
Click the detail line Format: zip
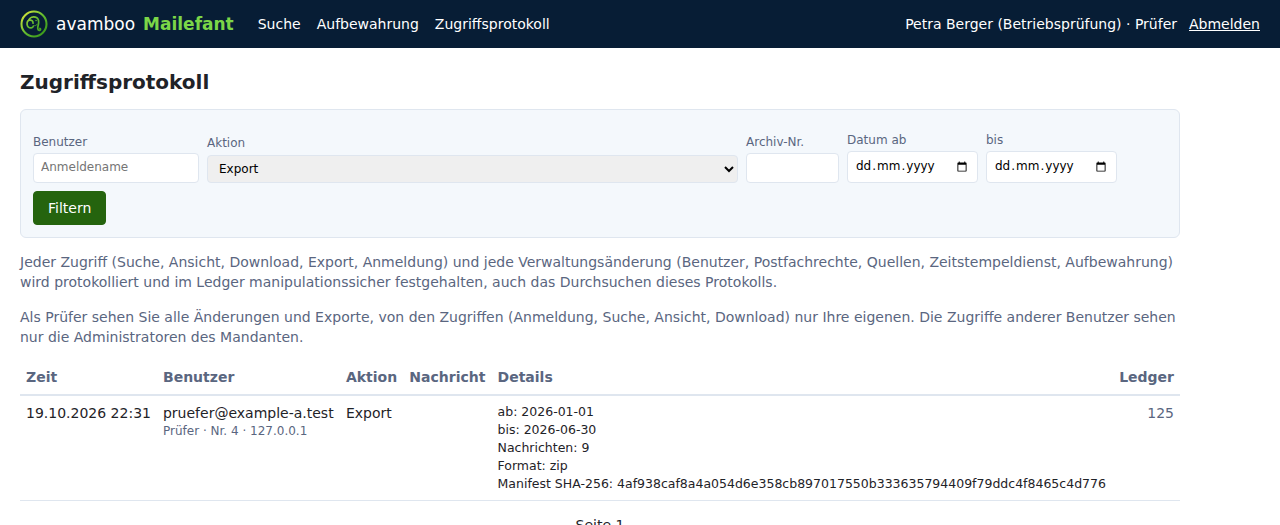(x=533, y=465)
